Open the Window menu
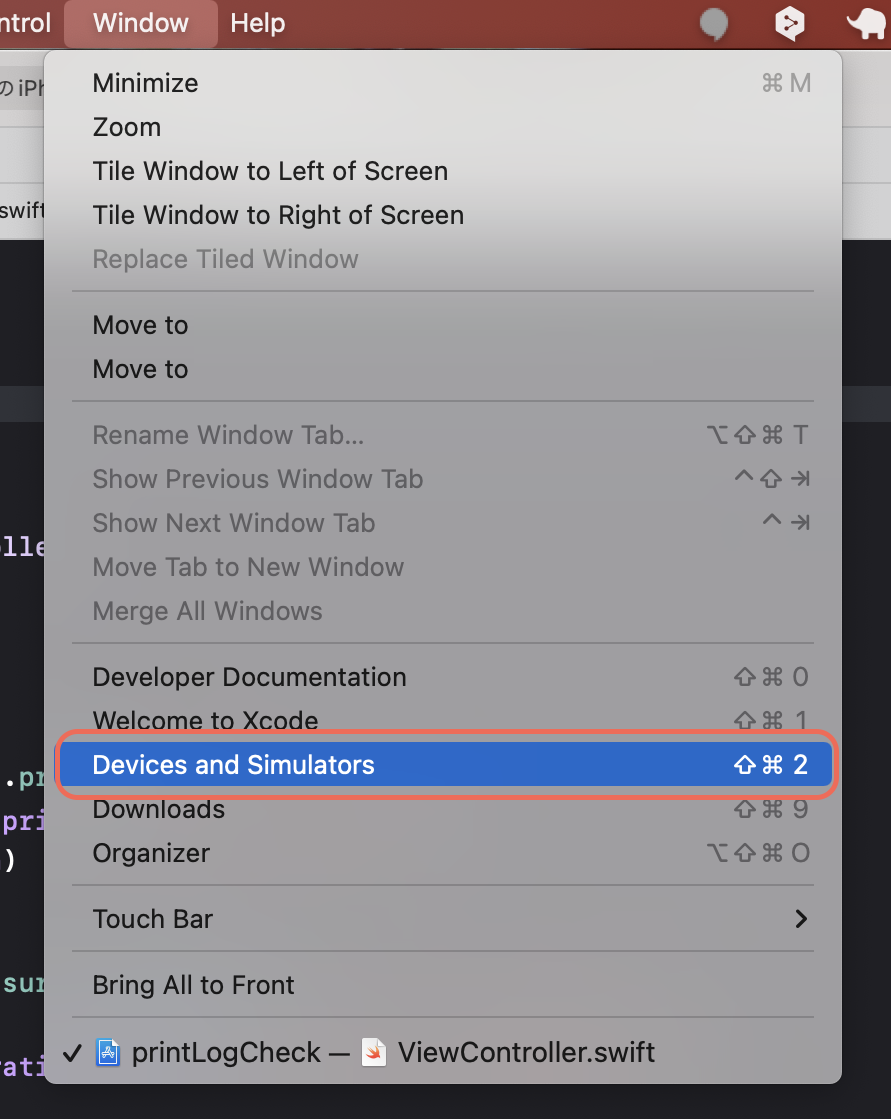The image size is (891, 1119). (140, 23)
